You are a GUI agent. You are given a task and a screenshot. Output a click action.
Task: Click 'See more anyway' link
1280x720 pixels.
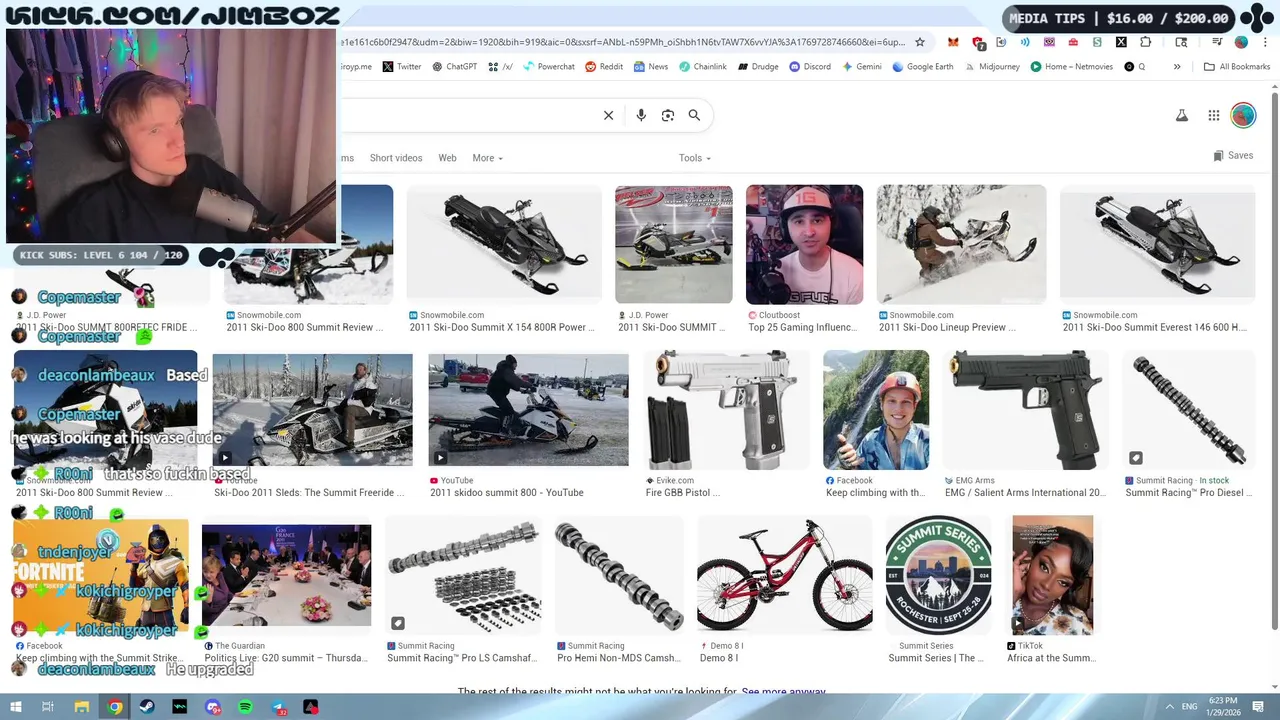(x=784, y=692)
